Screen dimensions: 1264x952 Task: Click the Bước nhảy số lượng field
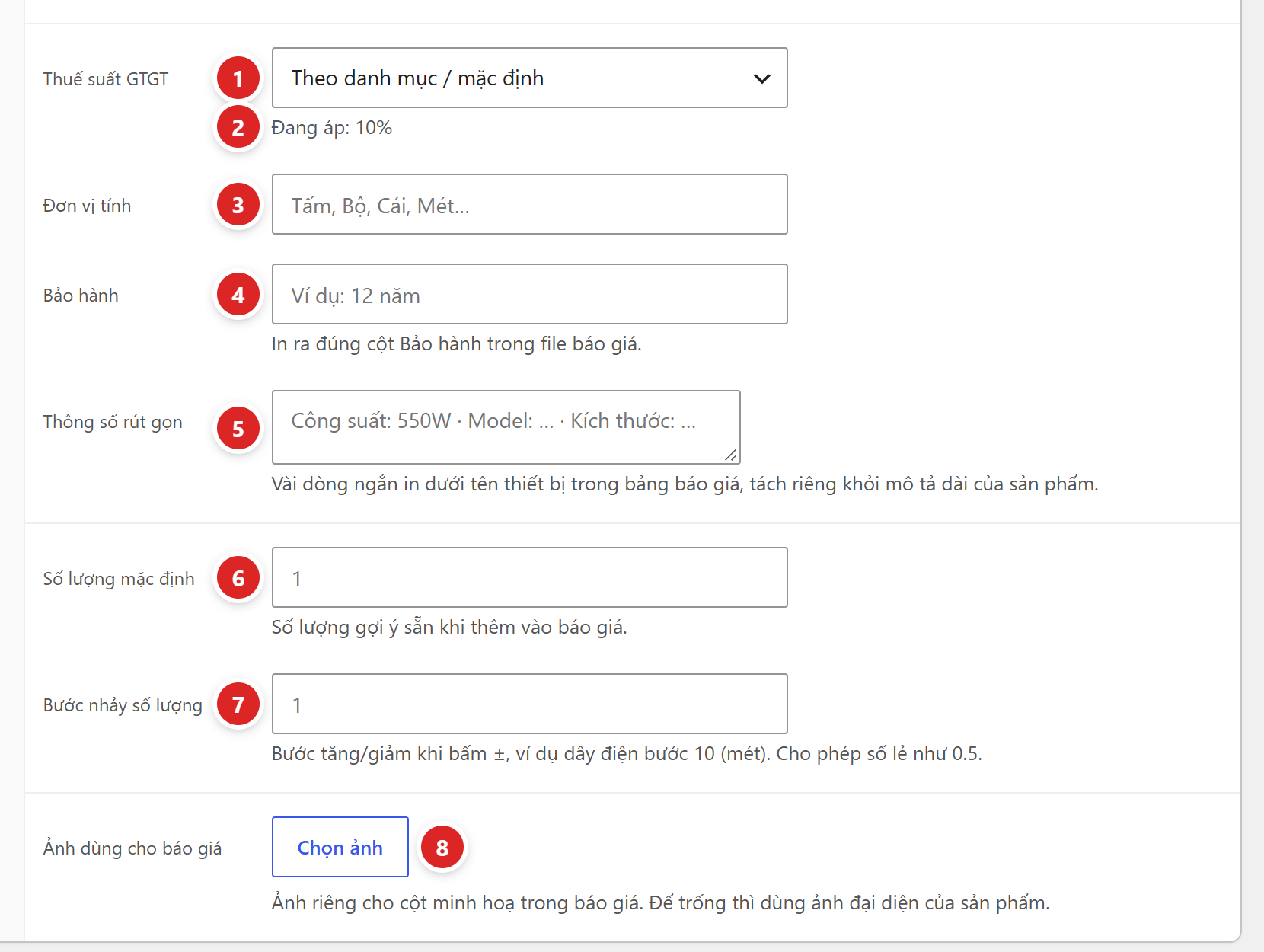click(529, 704)
